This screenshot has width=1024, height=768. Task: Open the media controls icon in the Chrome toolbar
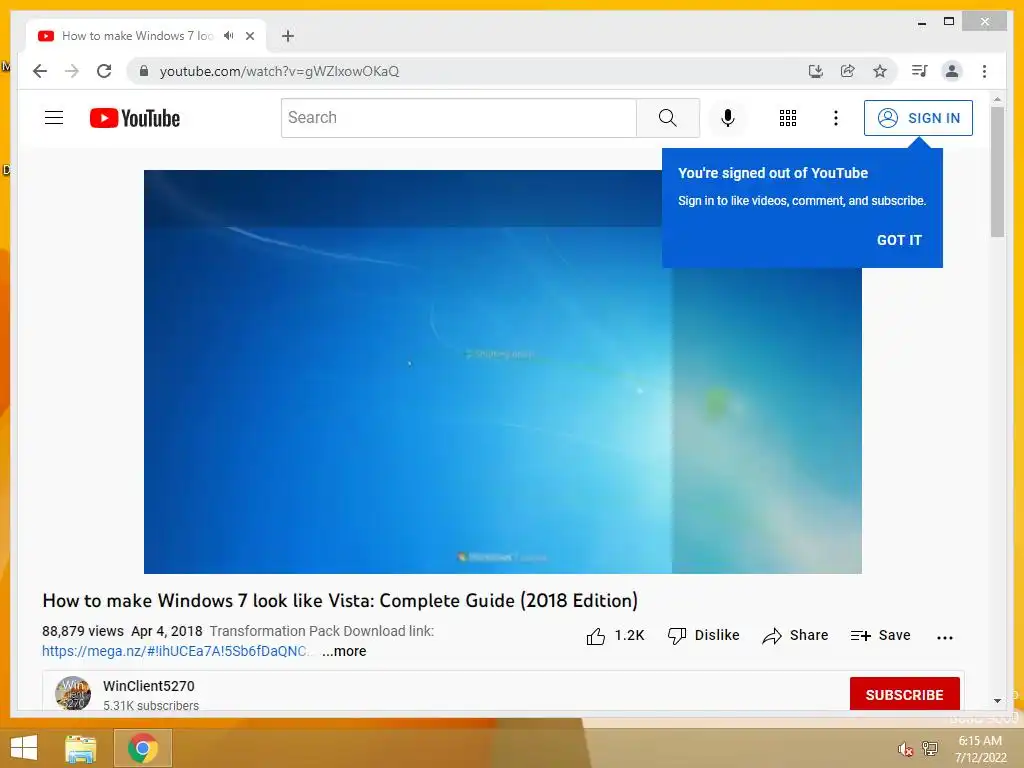[920, 71]
